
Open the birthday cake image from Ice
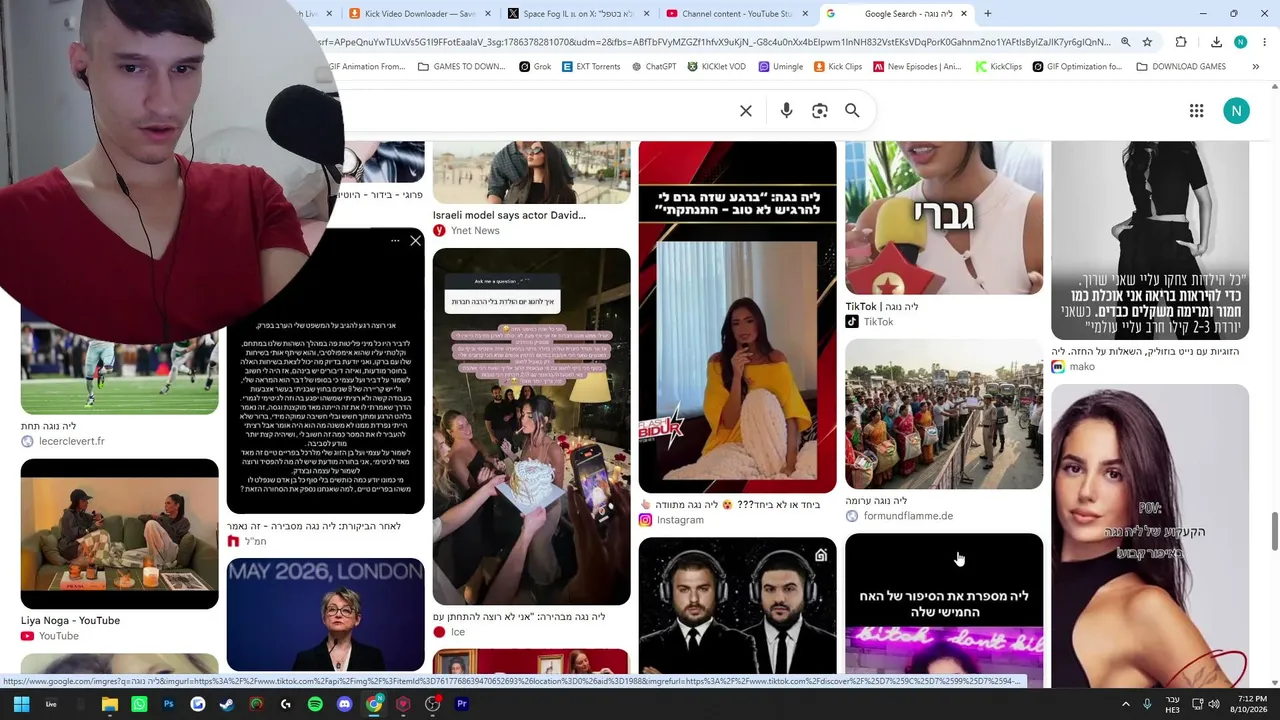[x=531, y=427]
